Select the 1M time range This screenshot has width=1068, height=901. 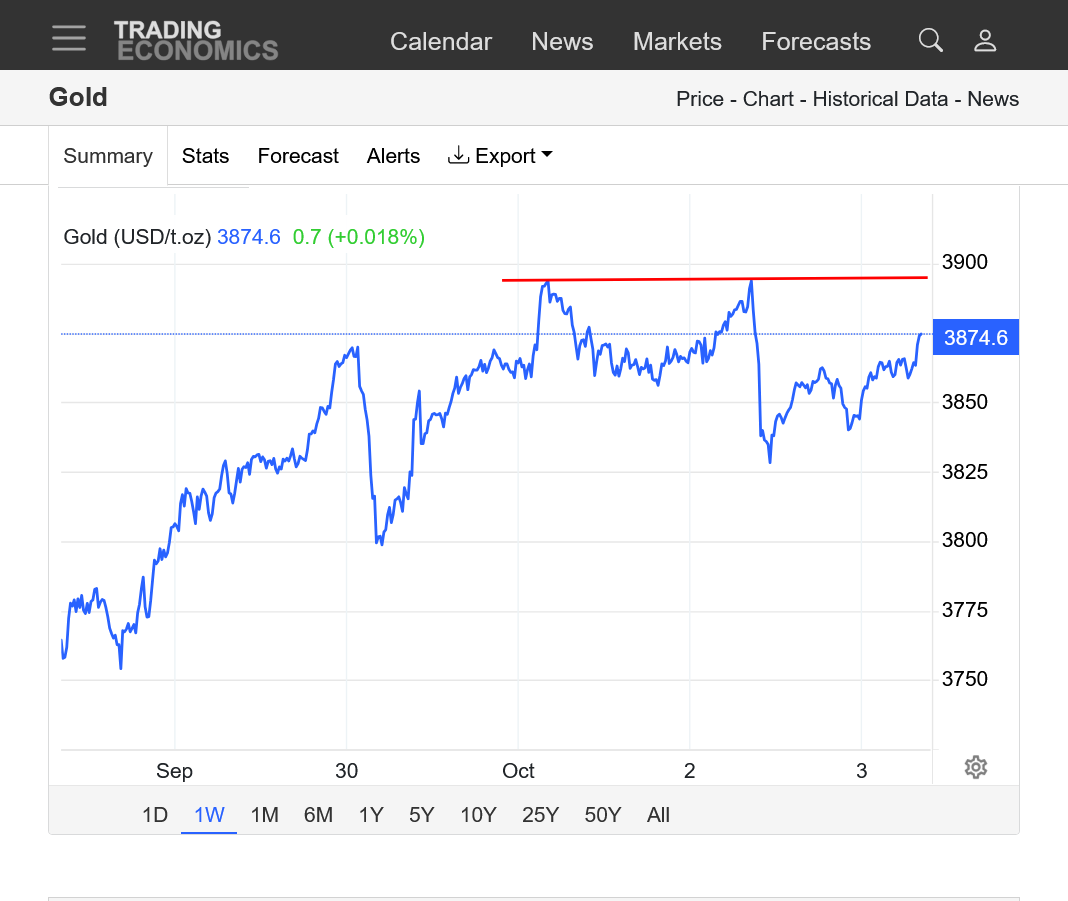[264, 815]
